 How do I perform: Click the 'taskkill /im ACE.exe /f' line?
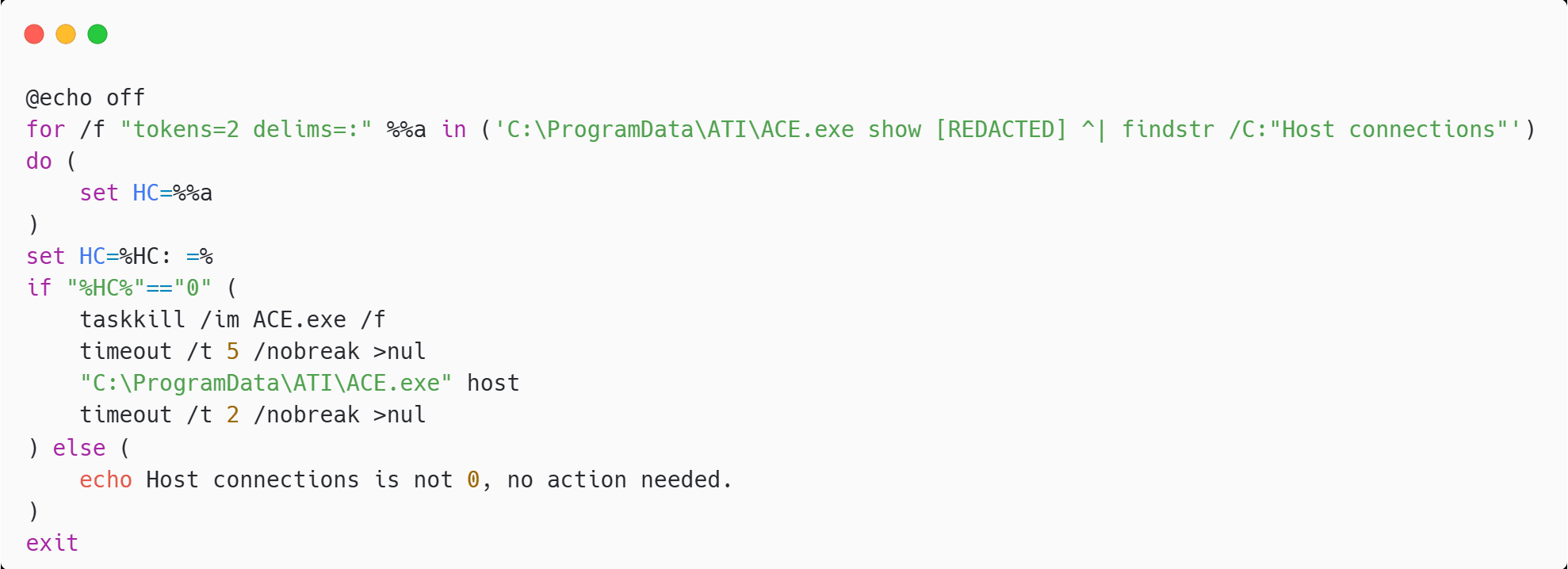[232, 320]
